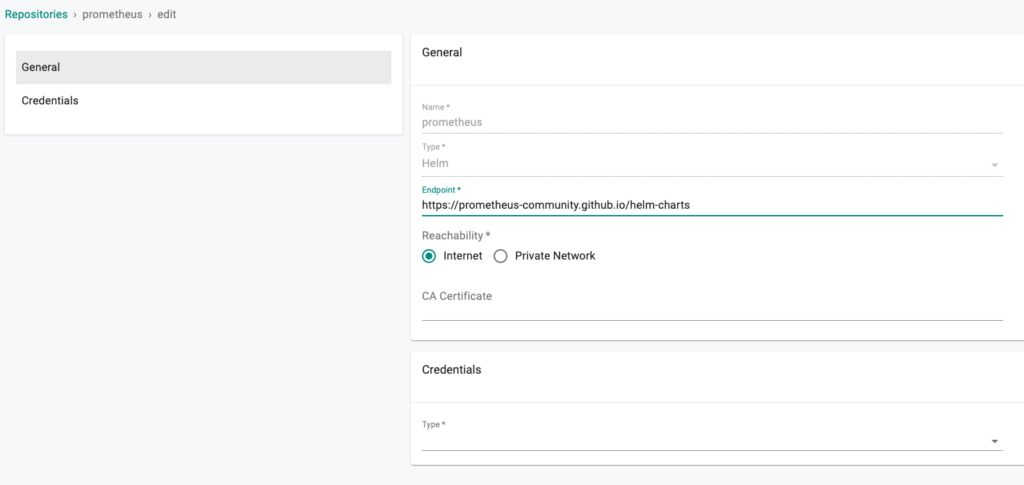This screenshot has width=1024, height=485.
Task: Open the Repositories breadcrumb link
Action: tap(36, 15)
